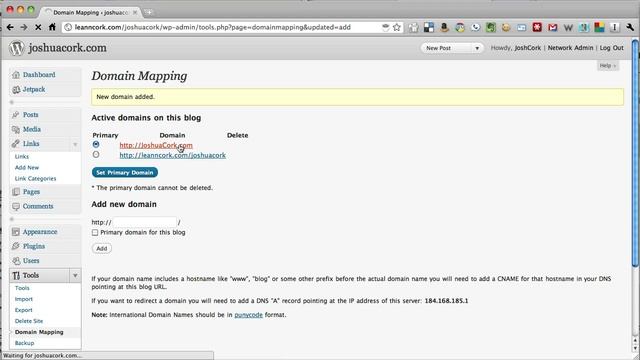Open Domain Mapping submenu item
The image size is (640, 360).
point(39,332)
